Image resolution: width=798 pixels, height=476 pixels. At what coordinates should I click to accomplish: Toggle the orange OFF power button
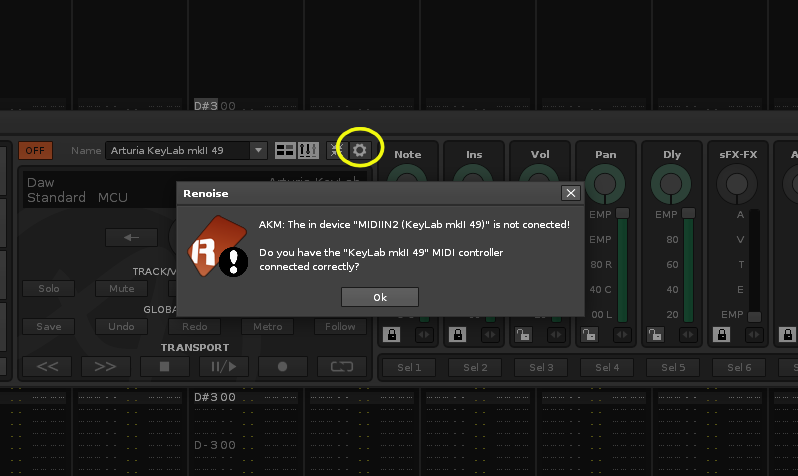click(35, 151)
